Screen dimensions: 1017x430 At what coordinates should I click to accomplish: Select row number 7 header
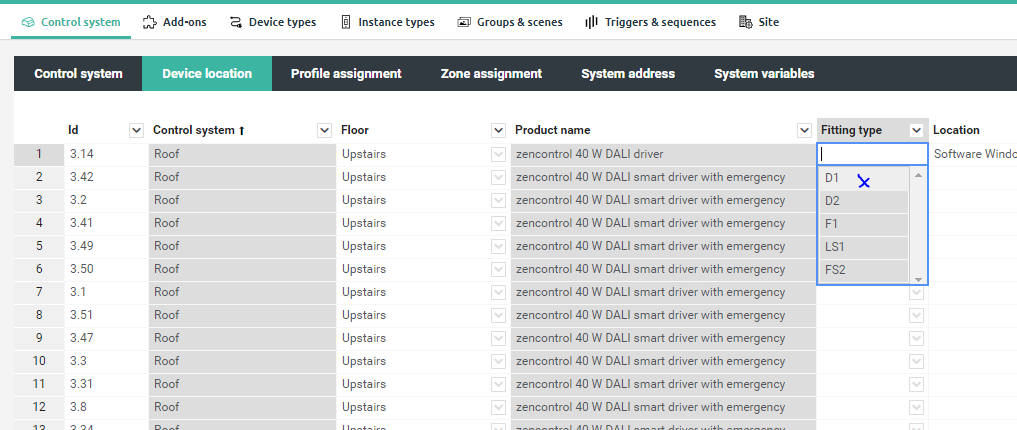(39, 293)
